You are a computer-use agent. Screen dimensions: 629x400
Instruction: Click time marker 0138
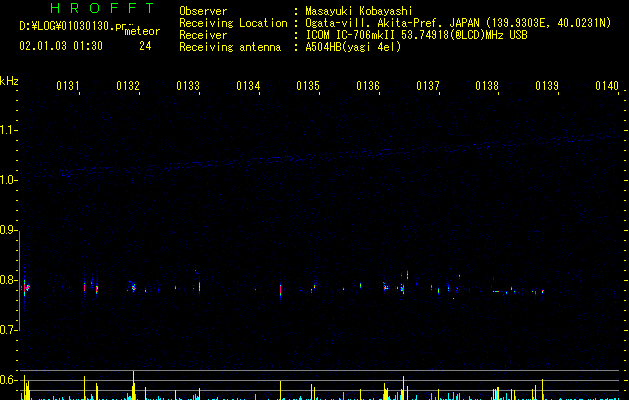[x=487, y=86]
